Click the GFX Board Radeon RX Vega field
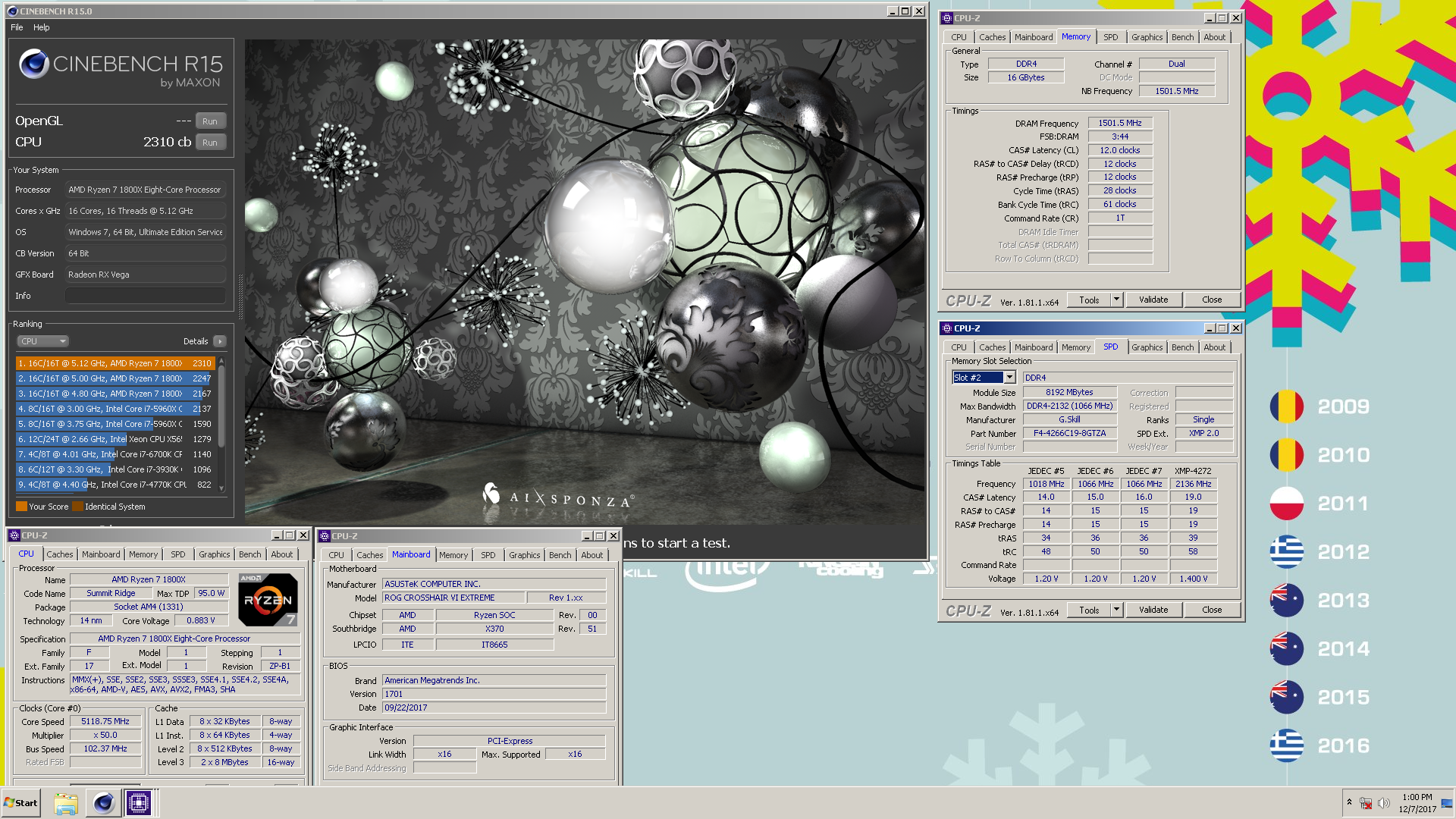 (x=146, y=275)
